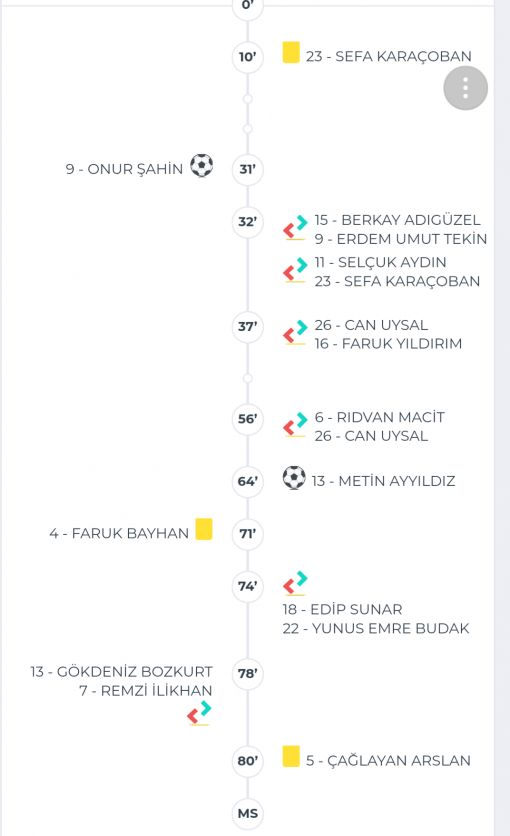
Task: Open player 9 - Onur Şahin
Action: (124, 169)
